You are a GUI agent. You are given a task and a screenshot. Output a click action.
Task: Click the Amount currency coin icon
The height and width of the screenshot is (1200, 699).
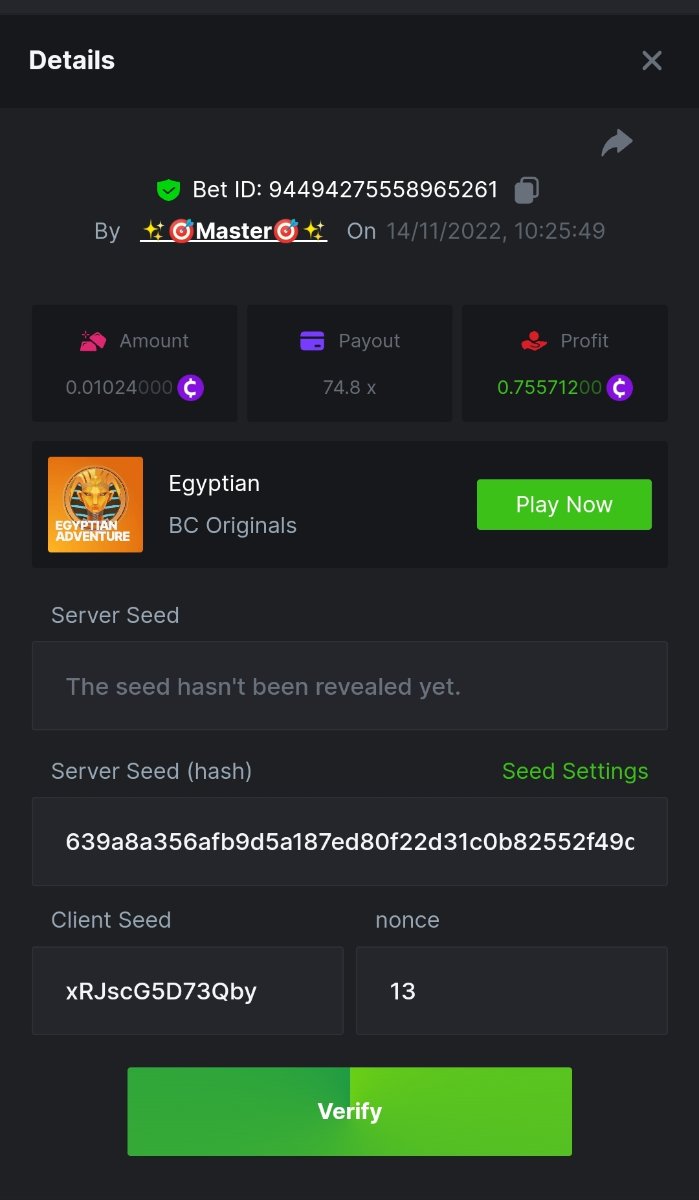[191, 387]
